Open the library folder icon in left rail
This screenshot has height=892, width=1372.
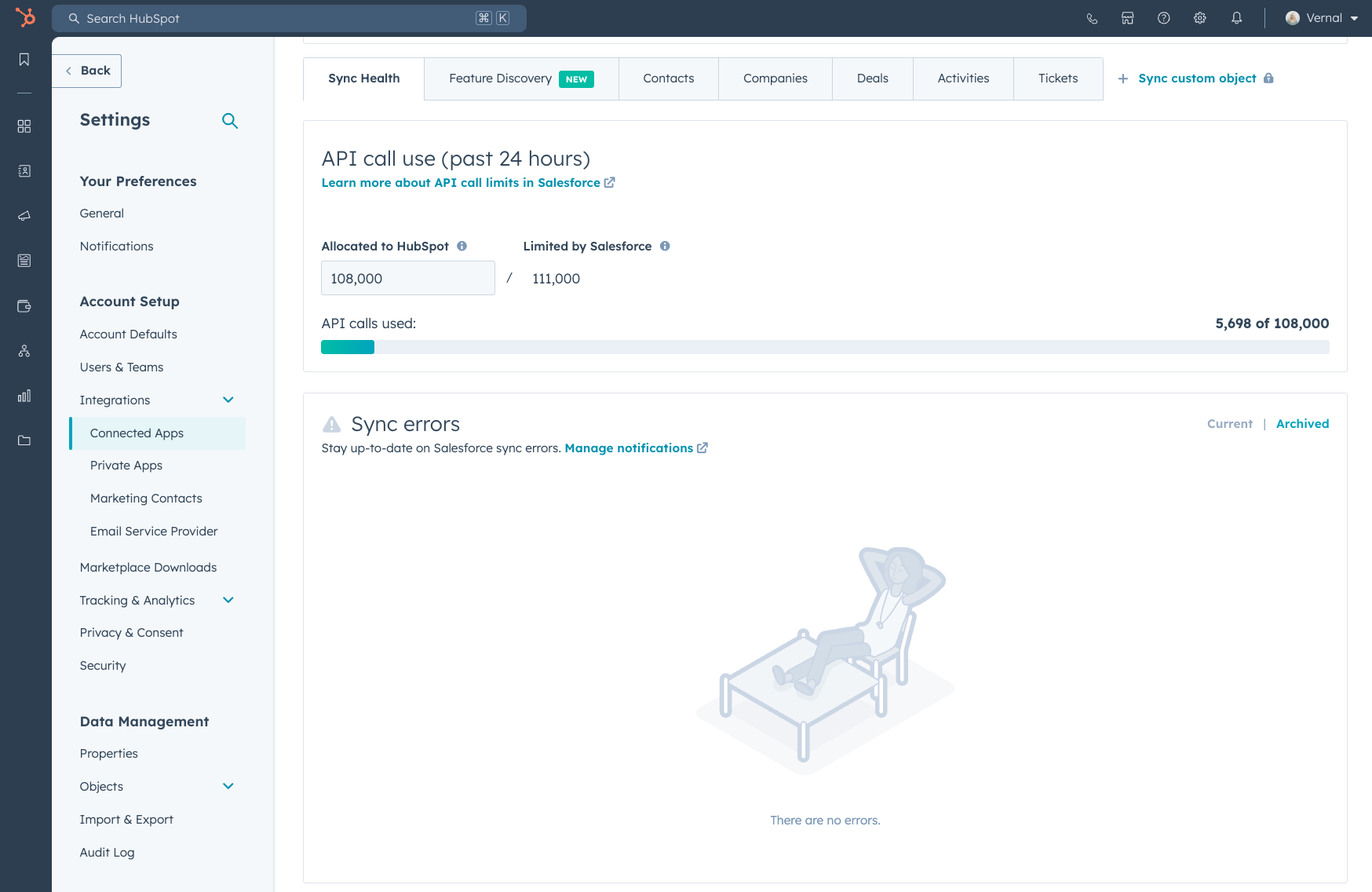24,441
